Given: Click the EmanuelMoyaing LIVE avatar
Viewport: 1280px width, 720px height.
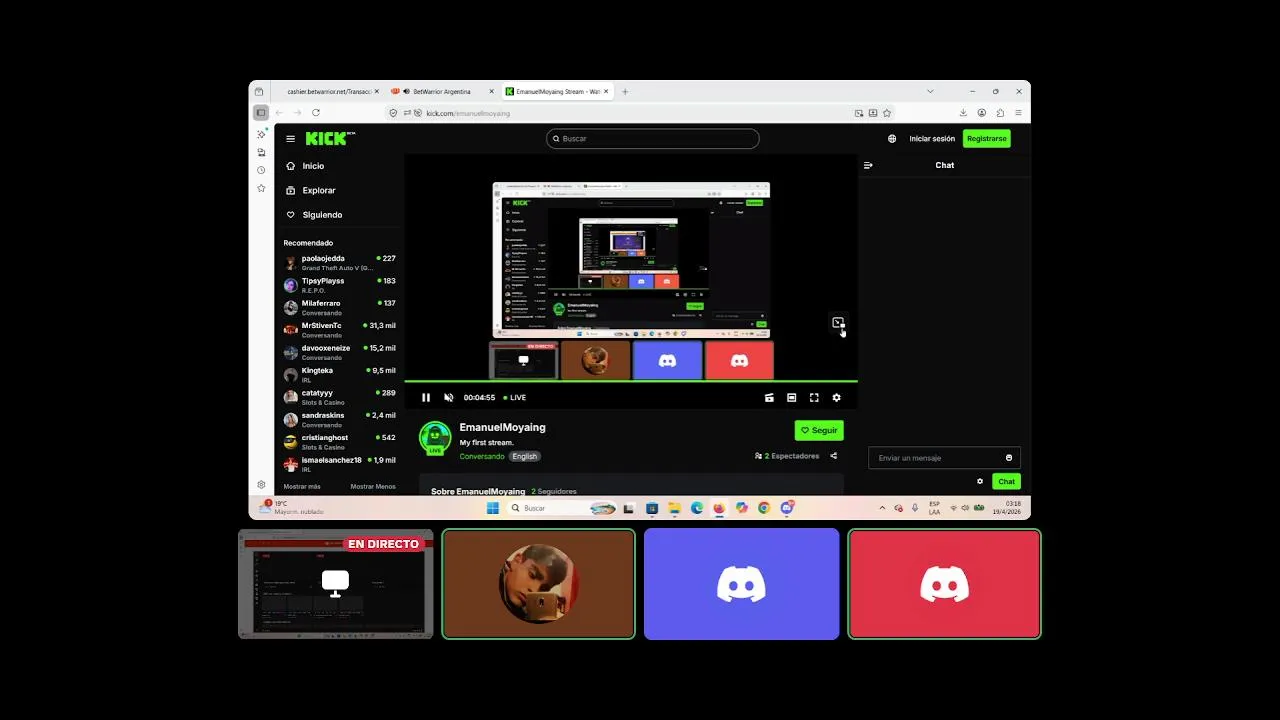Looking at the screenshot, I should pyautogui.click(x=435, y=438).
